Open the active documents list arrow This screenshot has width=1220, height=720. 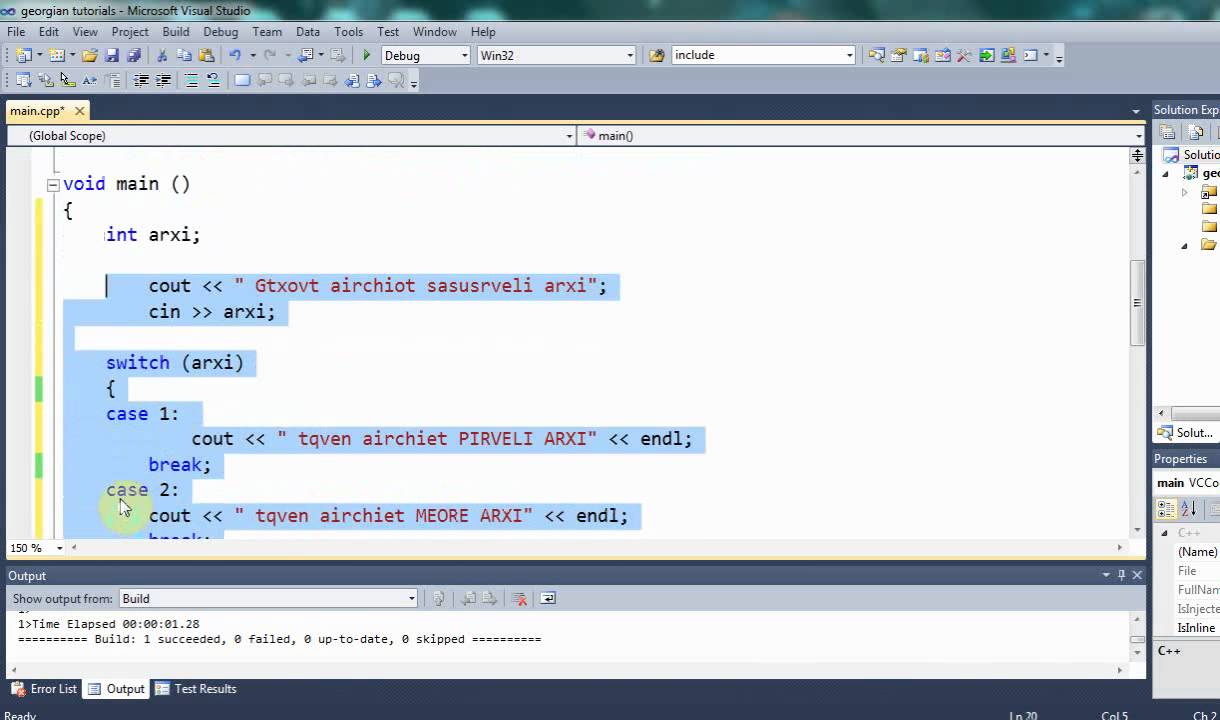[x=1136, y=111]
